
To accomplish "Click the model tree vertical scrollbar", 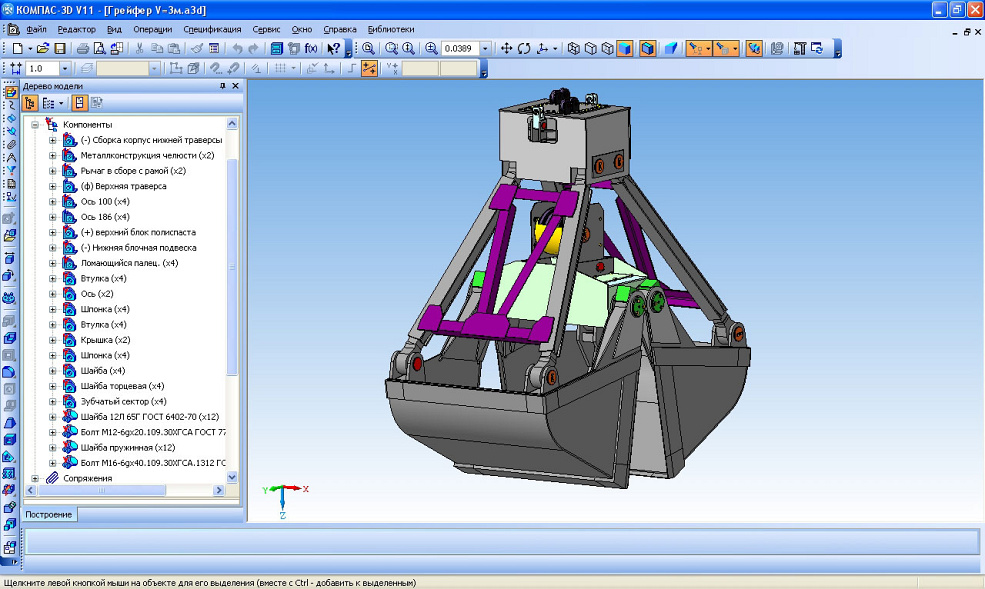I will click(234, 260).
